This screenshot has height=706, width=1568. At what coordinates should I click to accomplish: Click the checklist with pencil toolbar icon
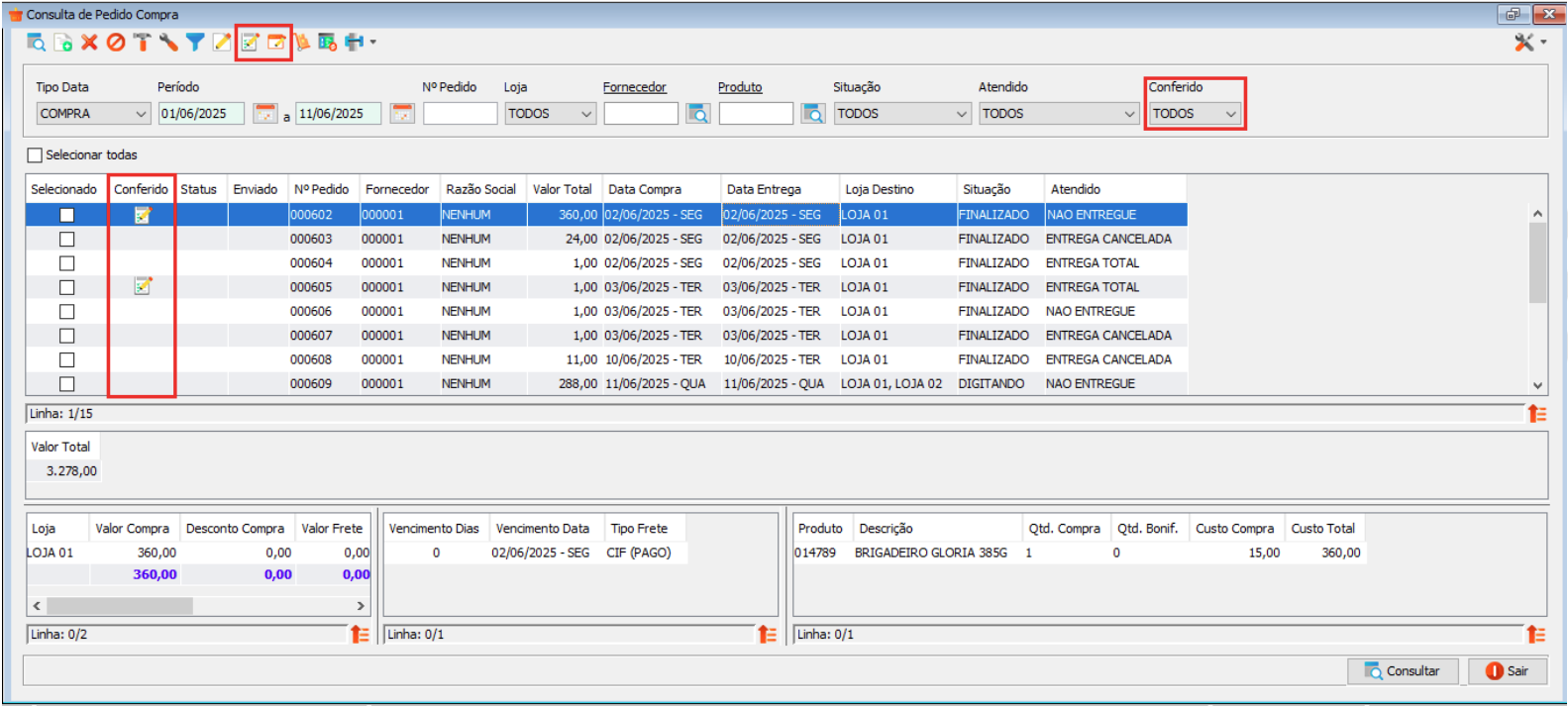coord(250,43)
